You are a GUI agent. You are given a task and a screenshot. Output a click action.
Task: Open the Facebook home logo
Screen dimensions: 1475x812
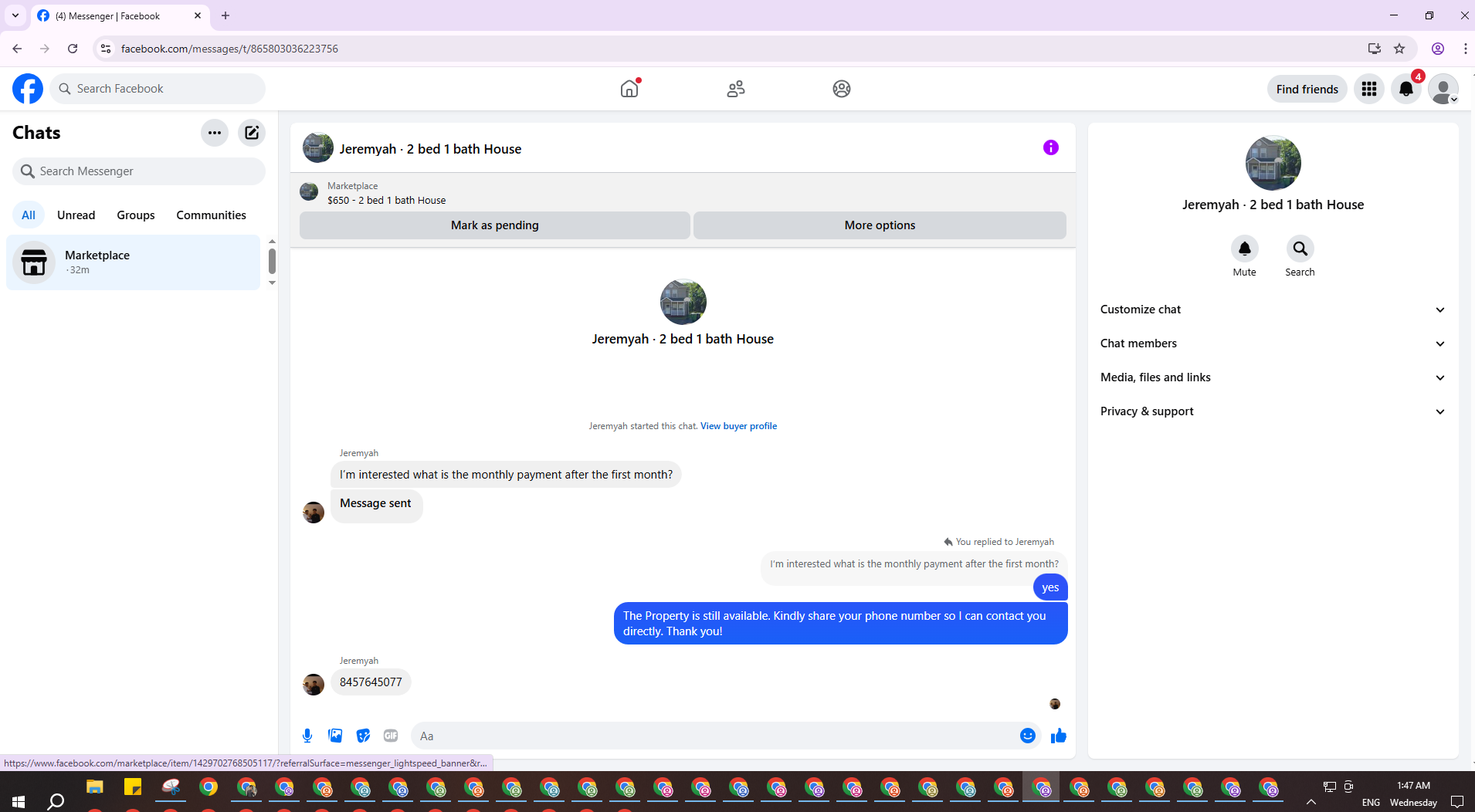pos(28,89)
